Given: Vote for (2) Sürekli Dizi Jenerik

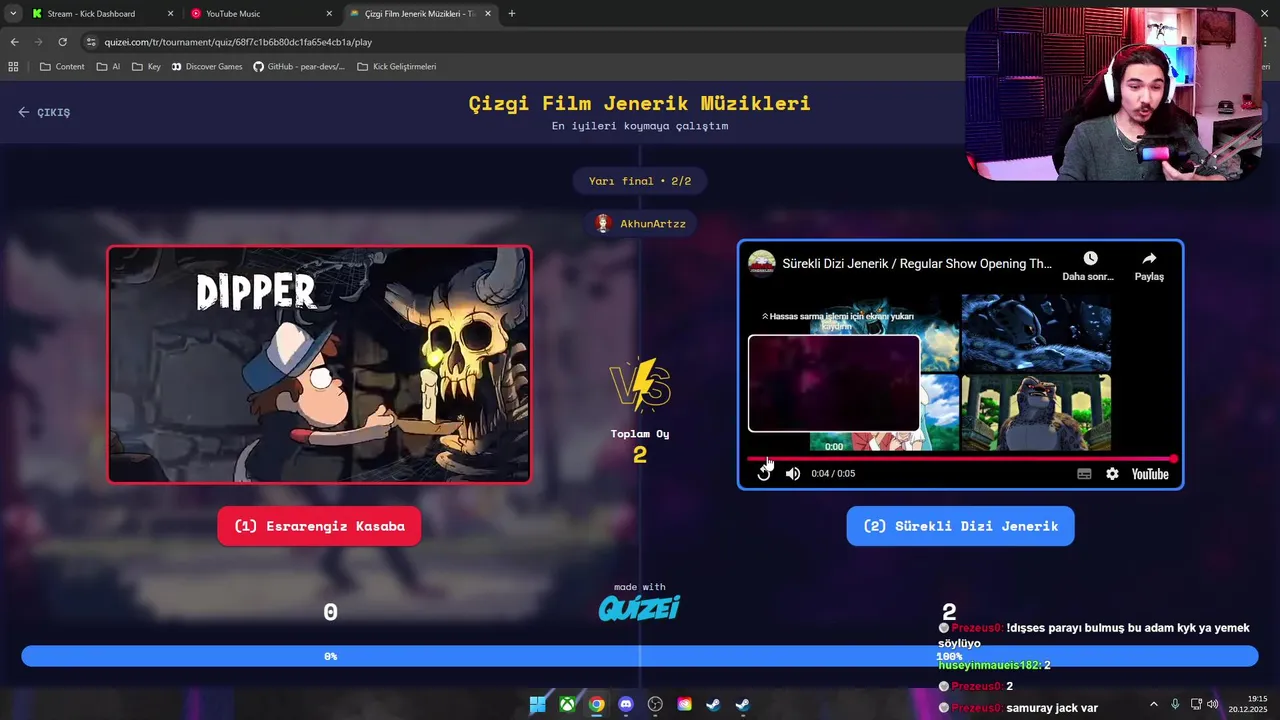Looking at the screenshot, I should pos(960,526).
